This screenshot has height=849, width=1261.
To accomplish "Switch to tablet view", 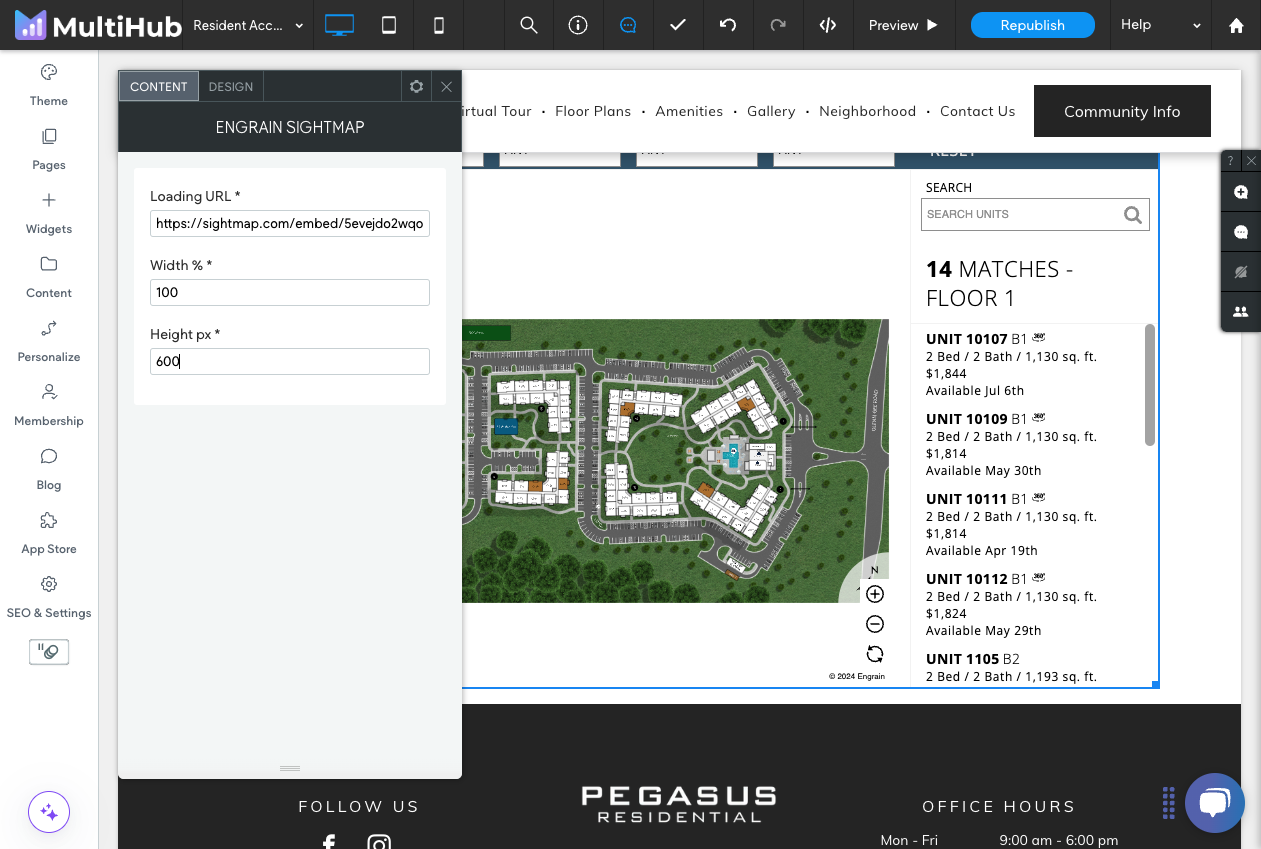I will coord(389,25).
